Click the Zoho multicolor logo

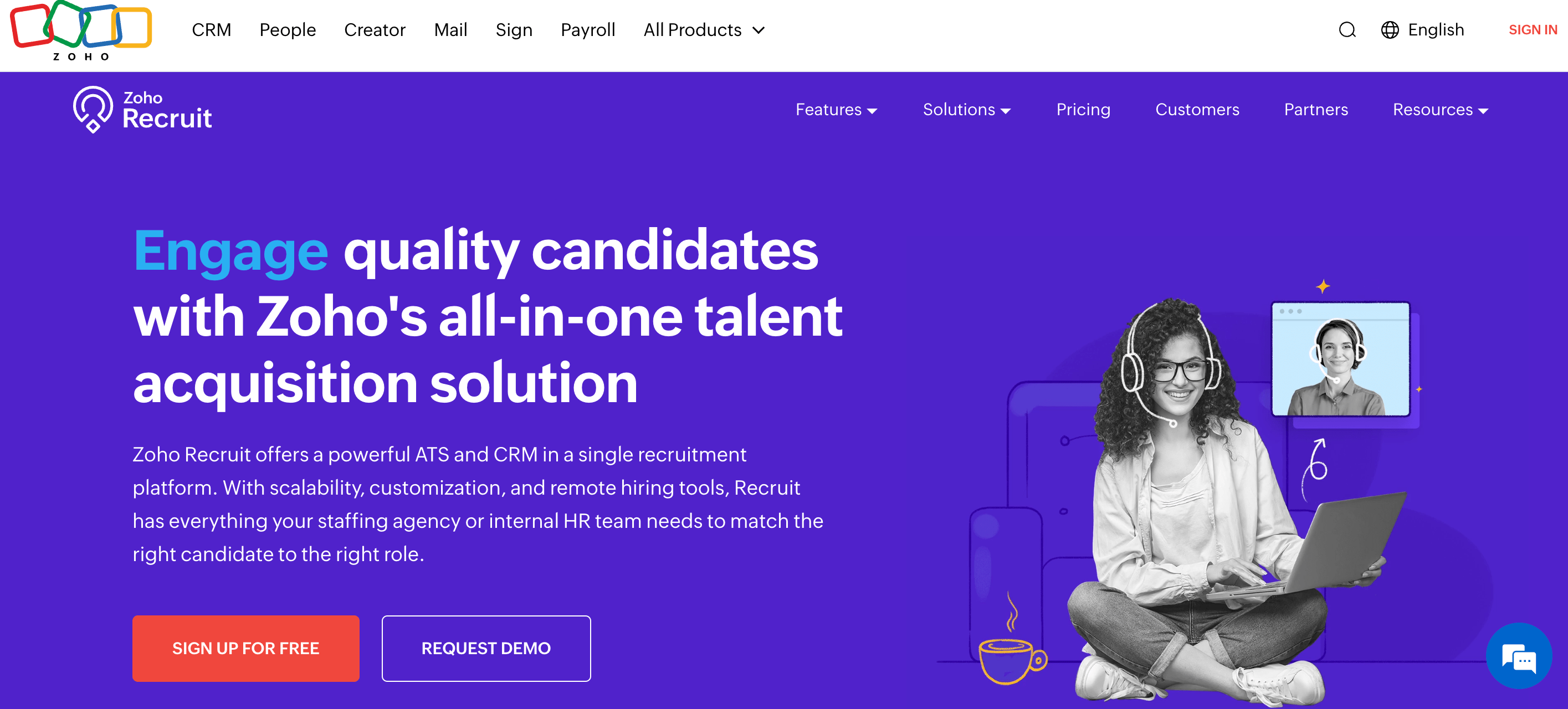pos(81,30)
